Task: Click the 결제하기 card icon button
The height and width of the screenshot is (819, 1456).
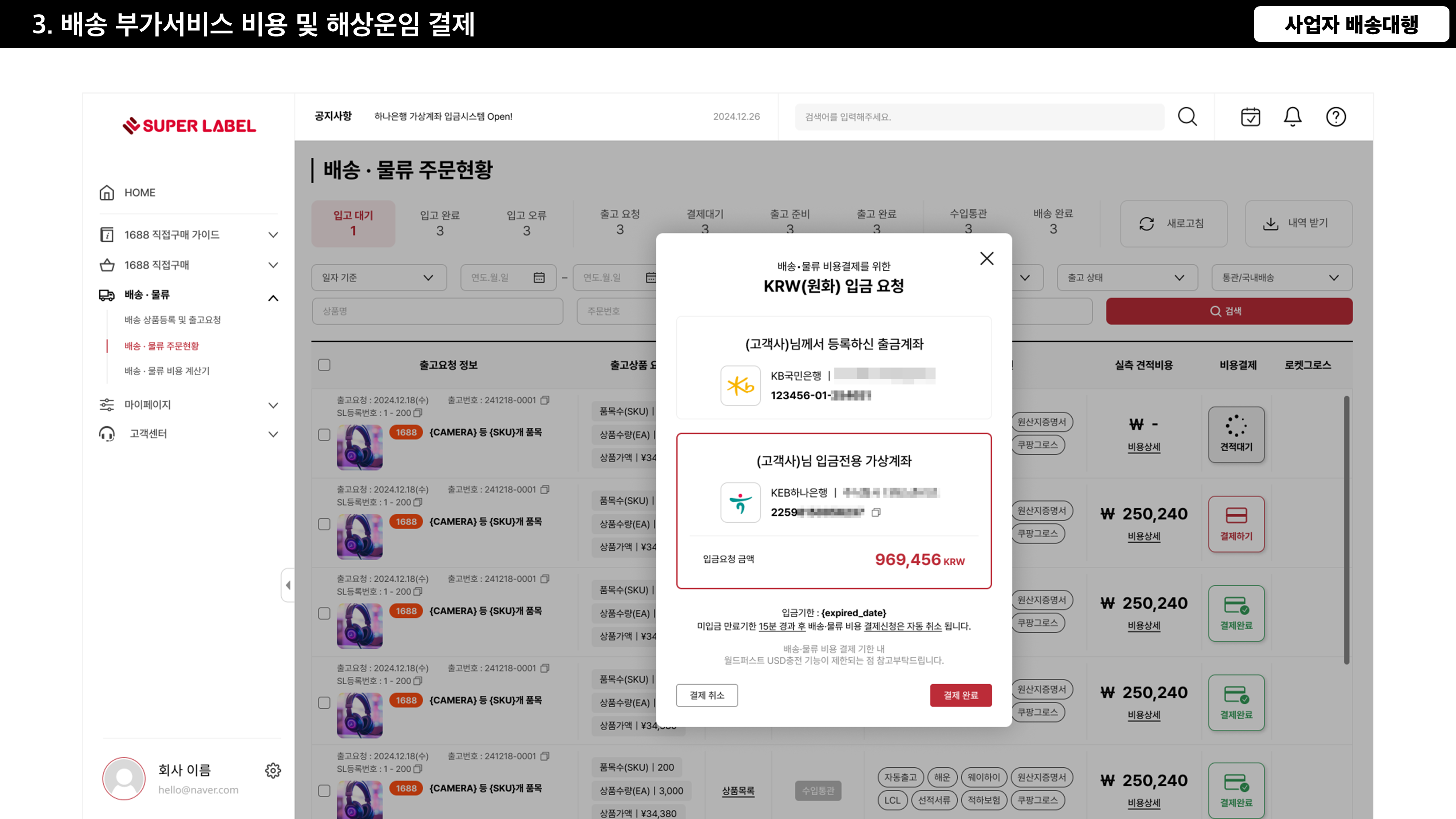Action: point(1236,524)
